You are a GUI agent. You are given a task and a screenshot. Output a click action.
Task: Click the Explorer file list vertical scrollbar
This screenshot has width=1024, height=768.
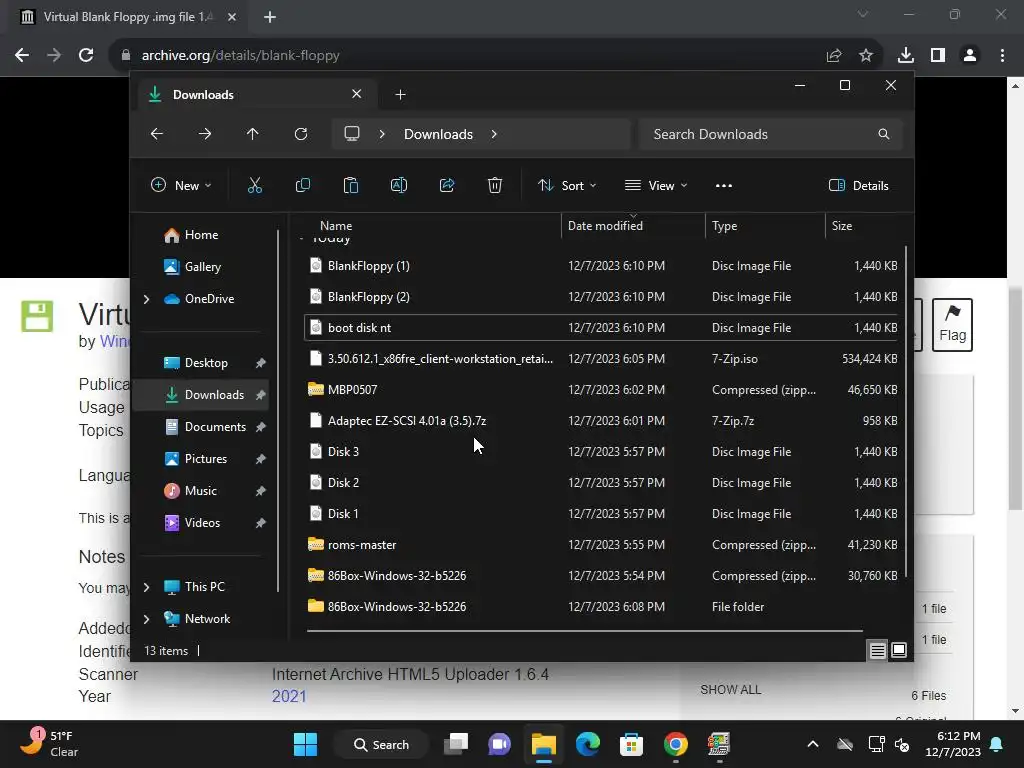906,411
